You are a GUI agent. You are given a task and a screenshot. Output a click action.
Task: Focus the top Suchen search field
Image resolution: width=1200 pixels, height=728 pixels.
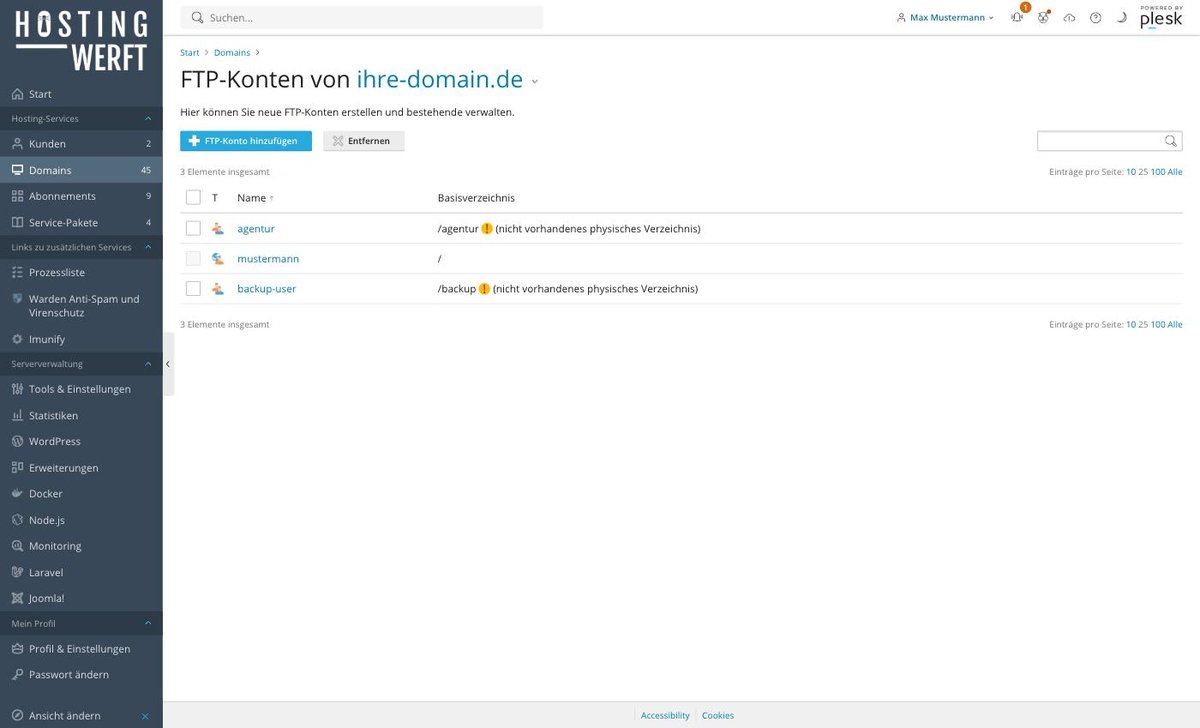[362, 18]
